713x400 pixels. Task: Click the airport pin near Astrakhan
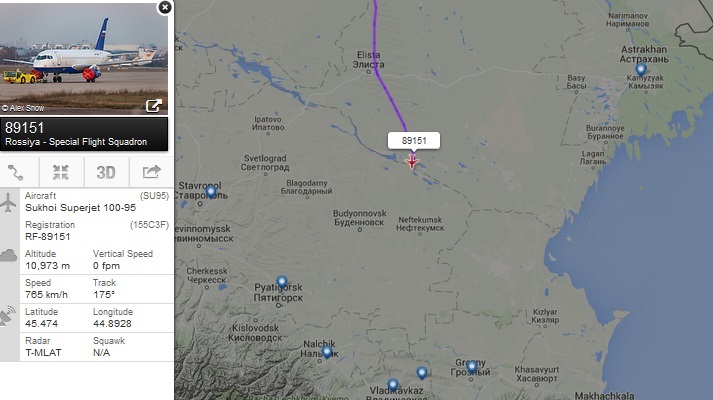pyautogui.click(x=641, y=70)
